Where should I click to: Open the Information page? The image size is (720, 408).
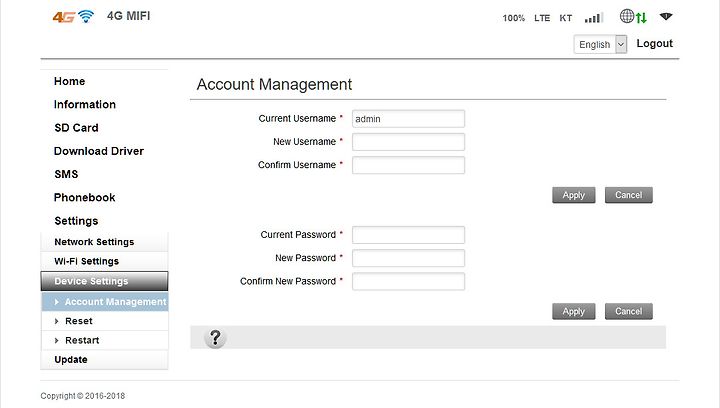85,105
